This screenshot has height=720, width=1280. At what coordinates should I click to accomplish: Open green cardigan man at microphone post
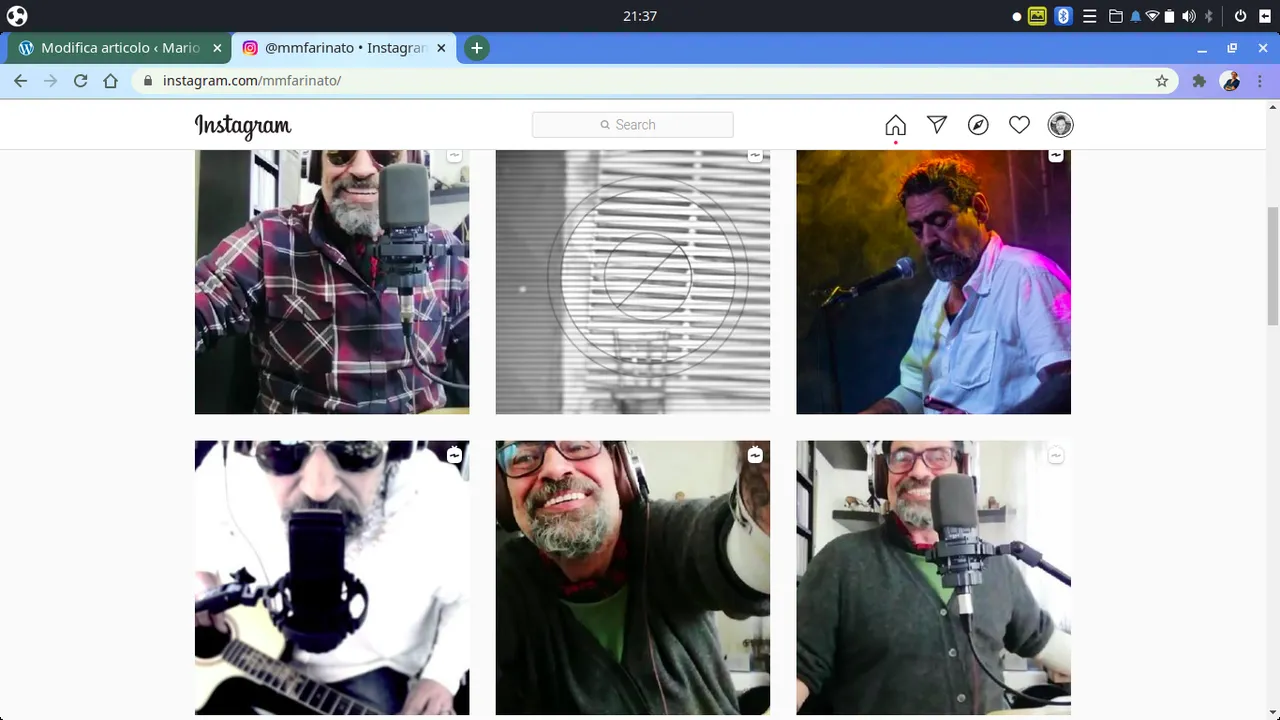[933, 578]
